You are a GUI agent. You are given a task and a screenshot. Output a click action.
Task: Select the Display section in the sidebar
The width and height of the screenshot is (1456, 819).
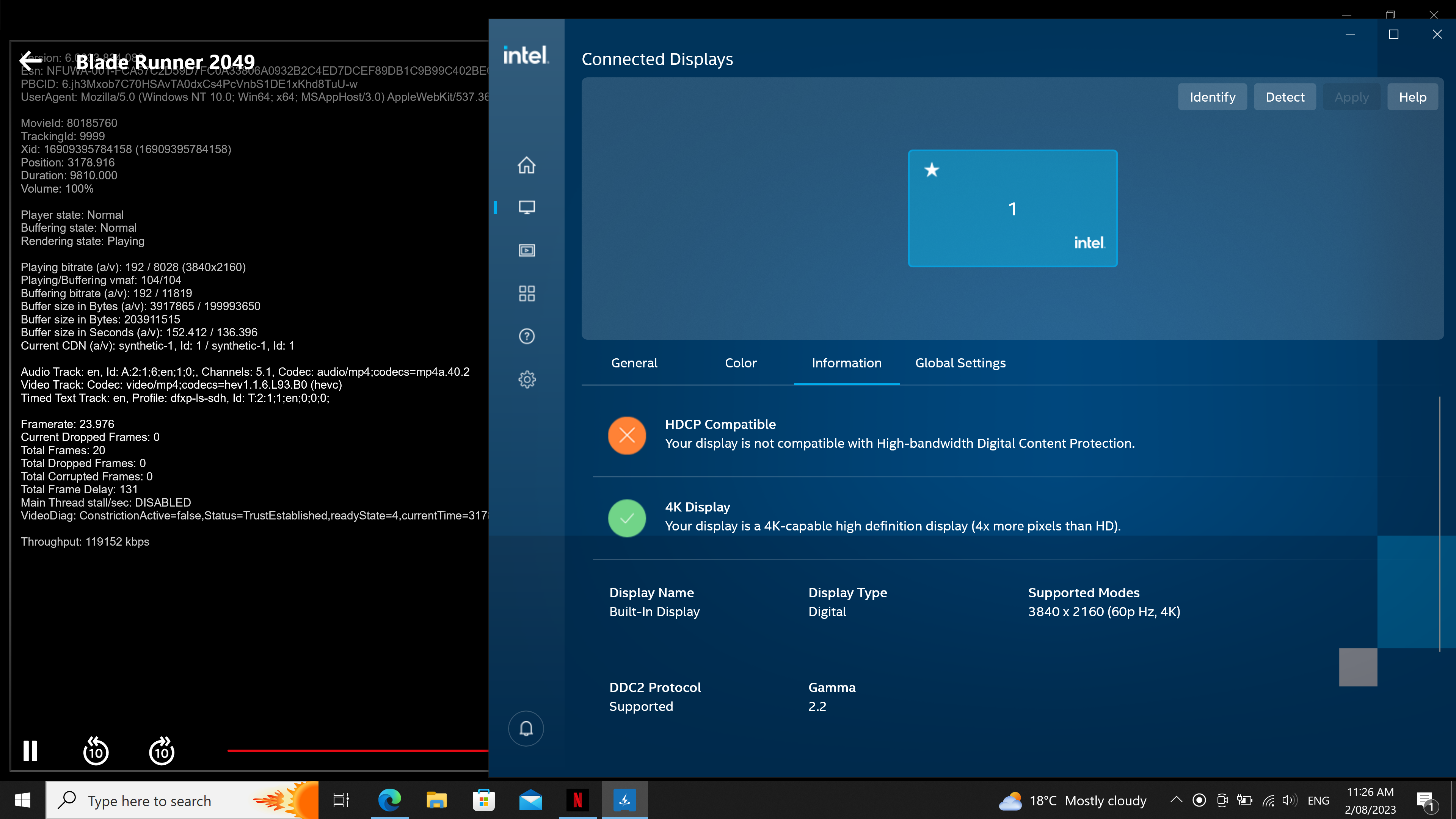pyautogui.click(x=526, y=207)
